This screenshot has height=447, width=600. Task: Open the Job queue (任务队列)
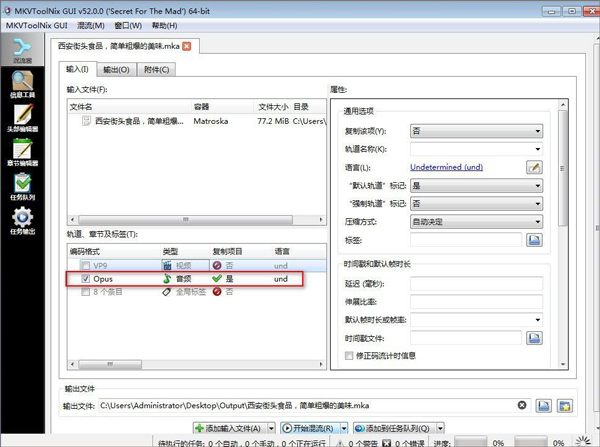tap(22, 187)
